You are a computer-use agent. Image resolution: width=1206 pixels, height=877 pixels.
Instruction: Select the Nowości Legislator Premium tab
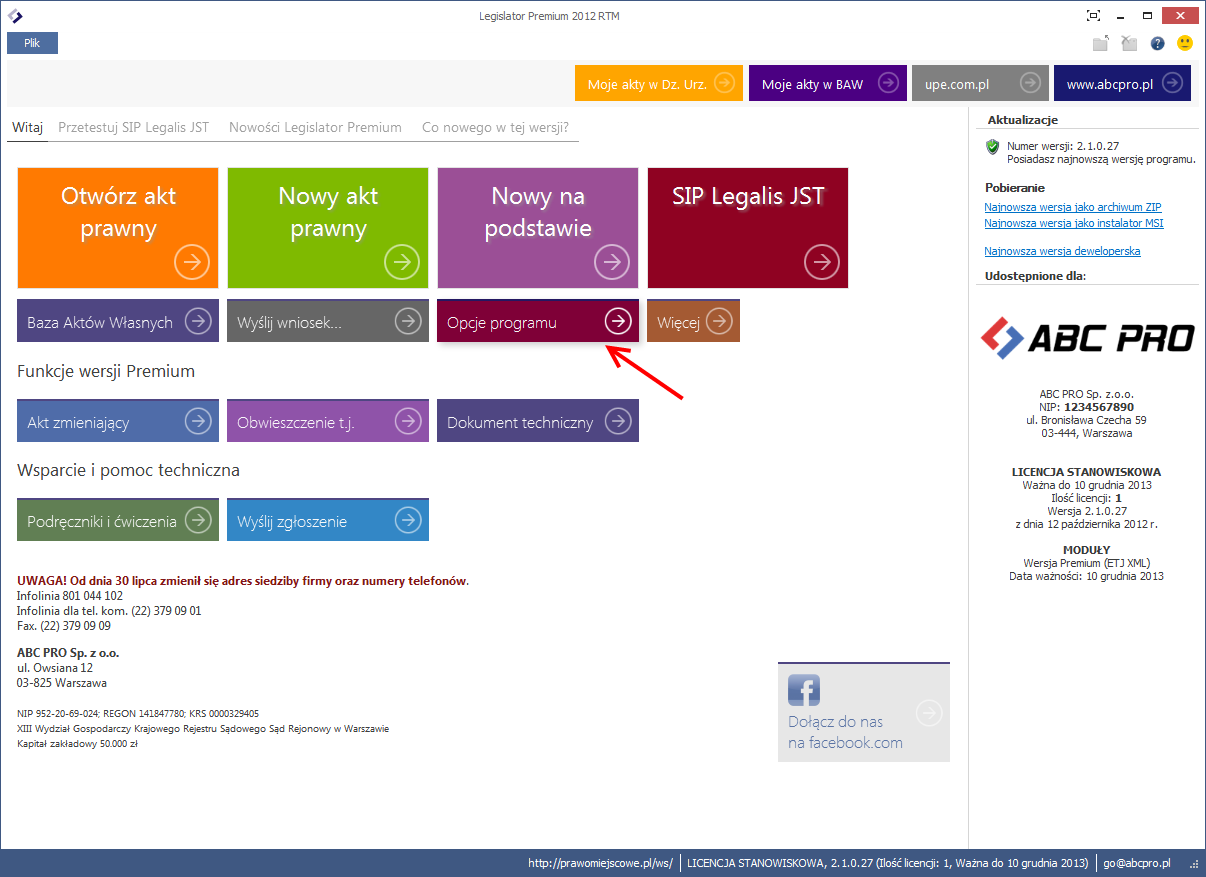(x=315, y=128)
